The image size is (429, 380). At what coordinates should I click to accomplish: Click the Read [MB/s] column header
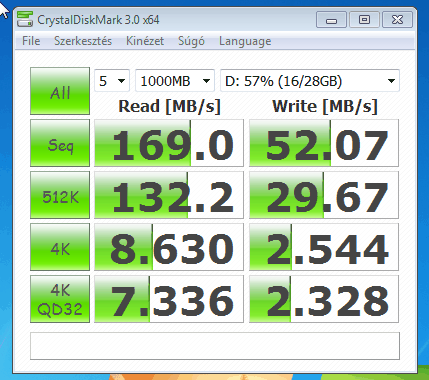pyautogui.click(x=170, y=107)
